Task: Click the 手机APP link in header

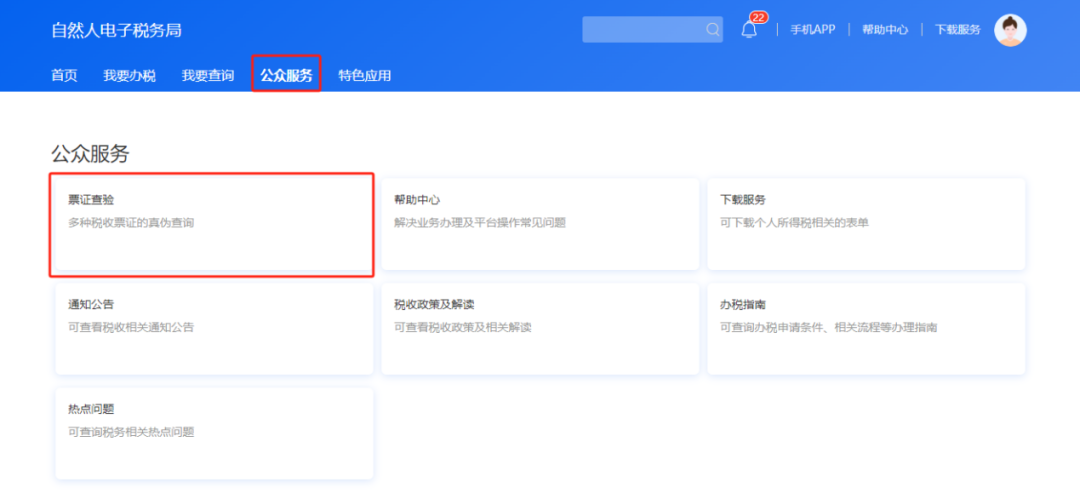Action: point(813,30)
